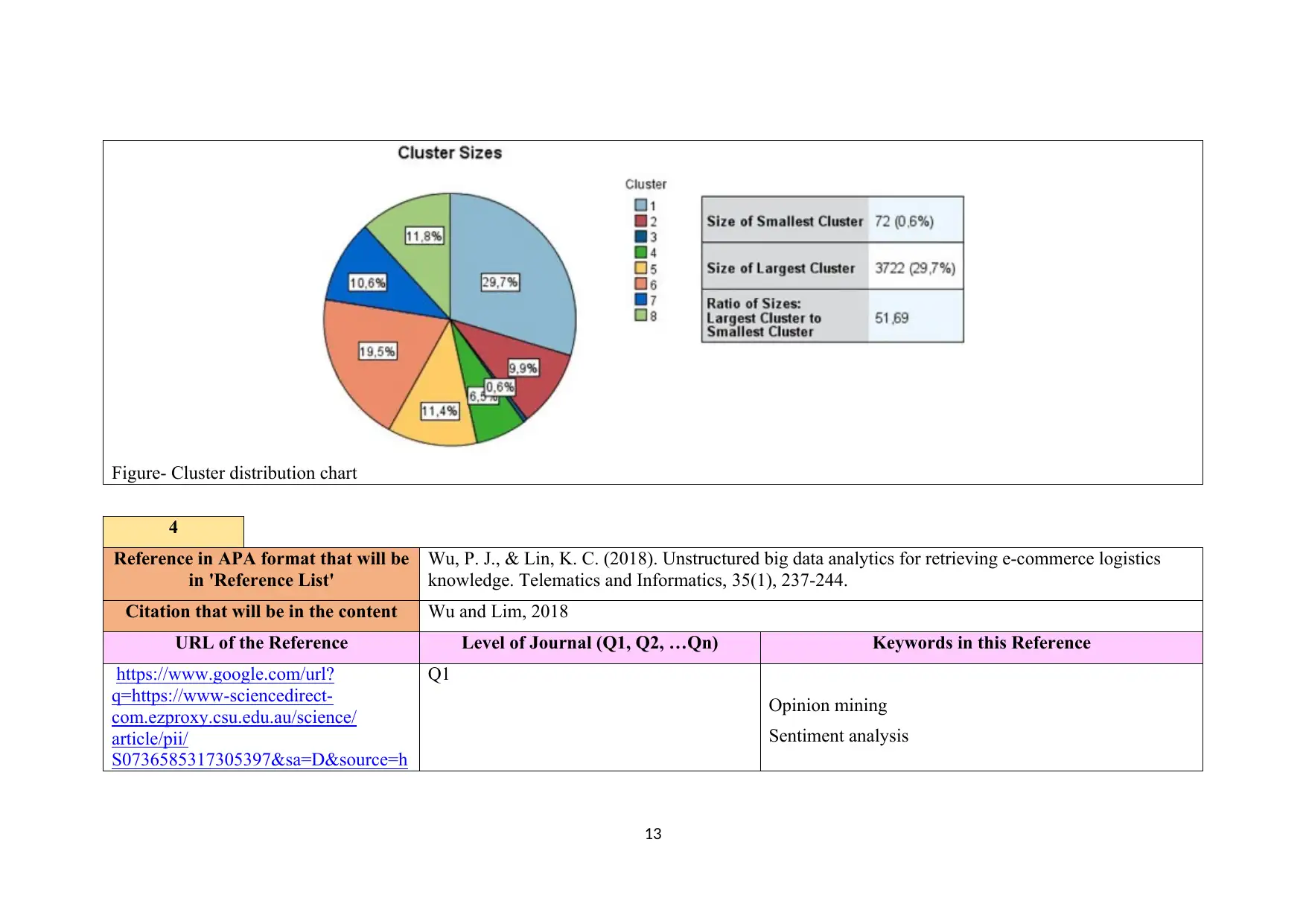Click the 'Citation that will be in the content' cell
The width and height of the screenshot is (1306, 924).
click(261, 616)
